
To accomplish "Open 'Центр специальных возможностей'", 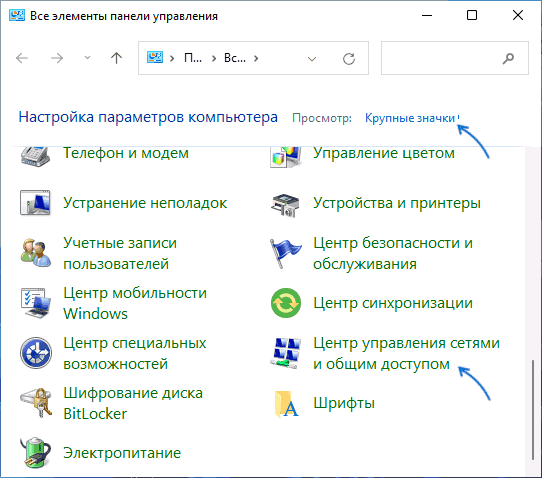I will tap(135, 353).
